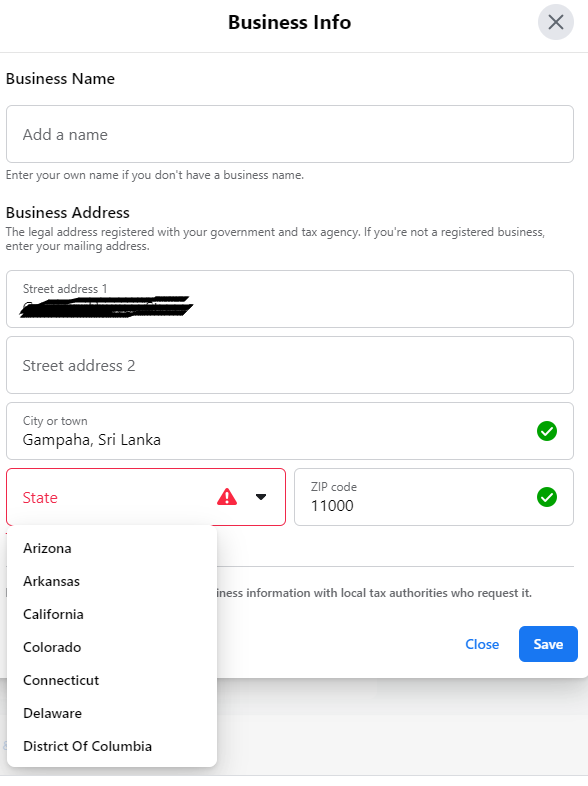Screen dimensions: 588x786
Task: Click the Close link button
Action: (482, 644)
